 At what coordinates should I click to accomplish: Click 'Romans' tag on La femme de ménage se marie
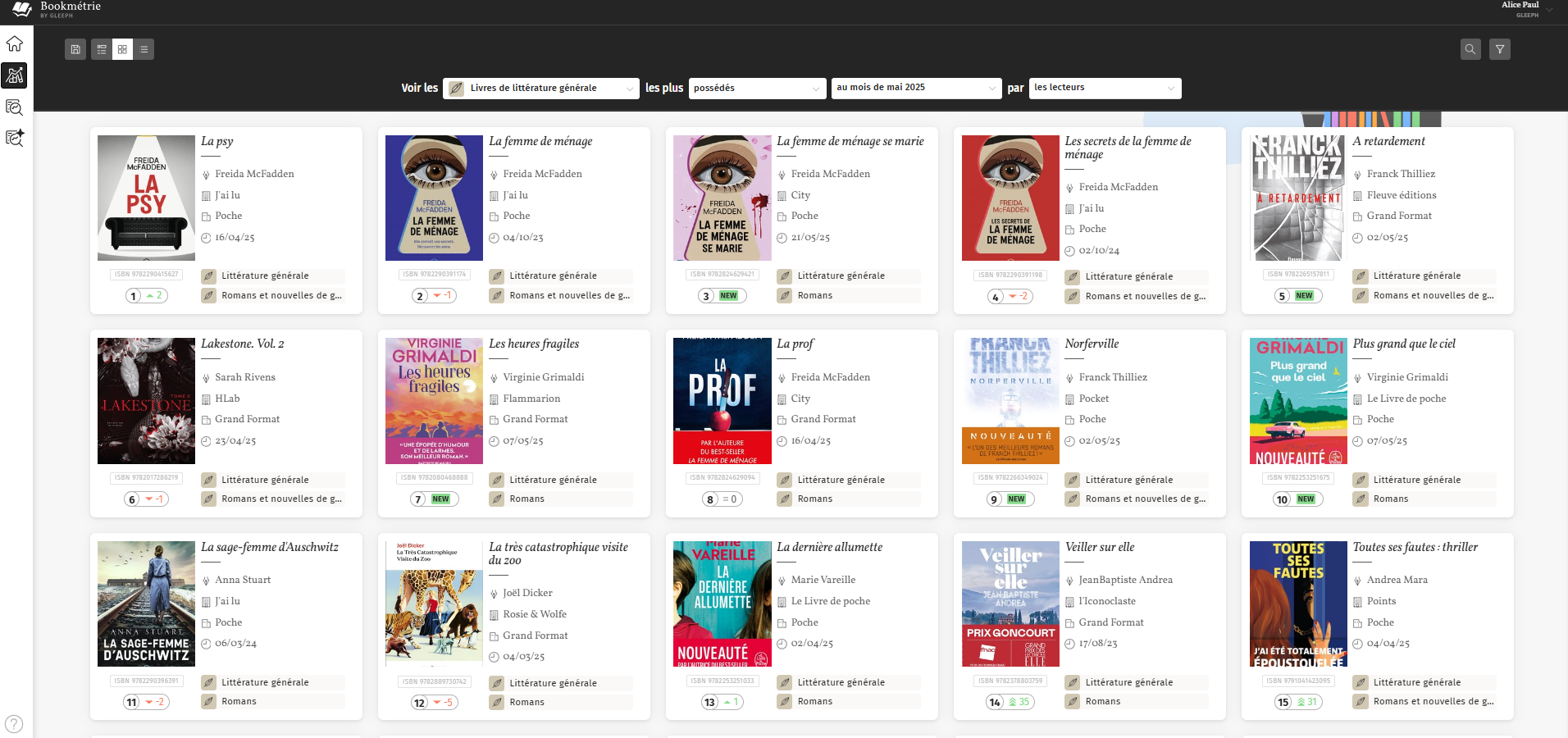coord(849,296)
